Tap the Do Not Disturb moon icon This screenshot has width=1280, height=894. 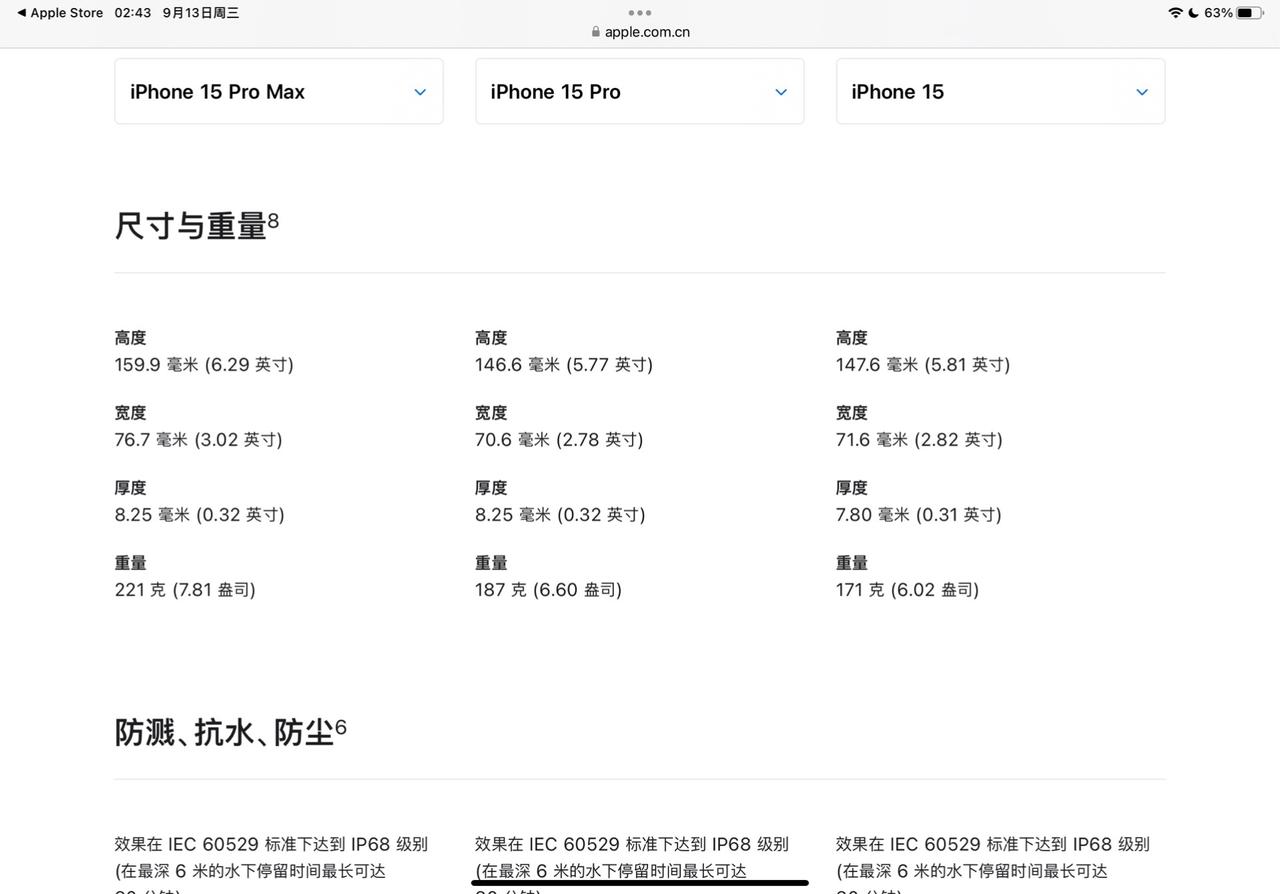1193,13
